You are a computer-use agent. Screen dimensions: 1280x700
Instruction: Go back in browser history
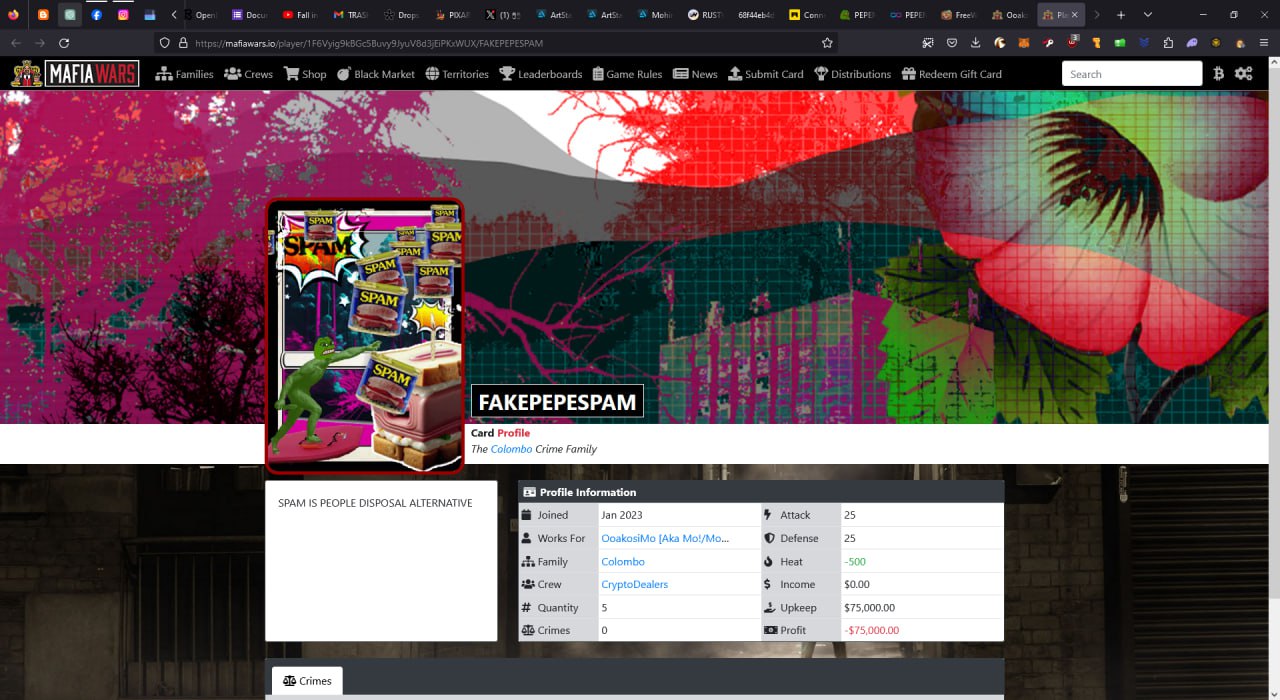click(15, 43)
